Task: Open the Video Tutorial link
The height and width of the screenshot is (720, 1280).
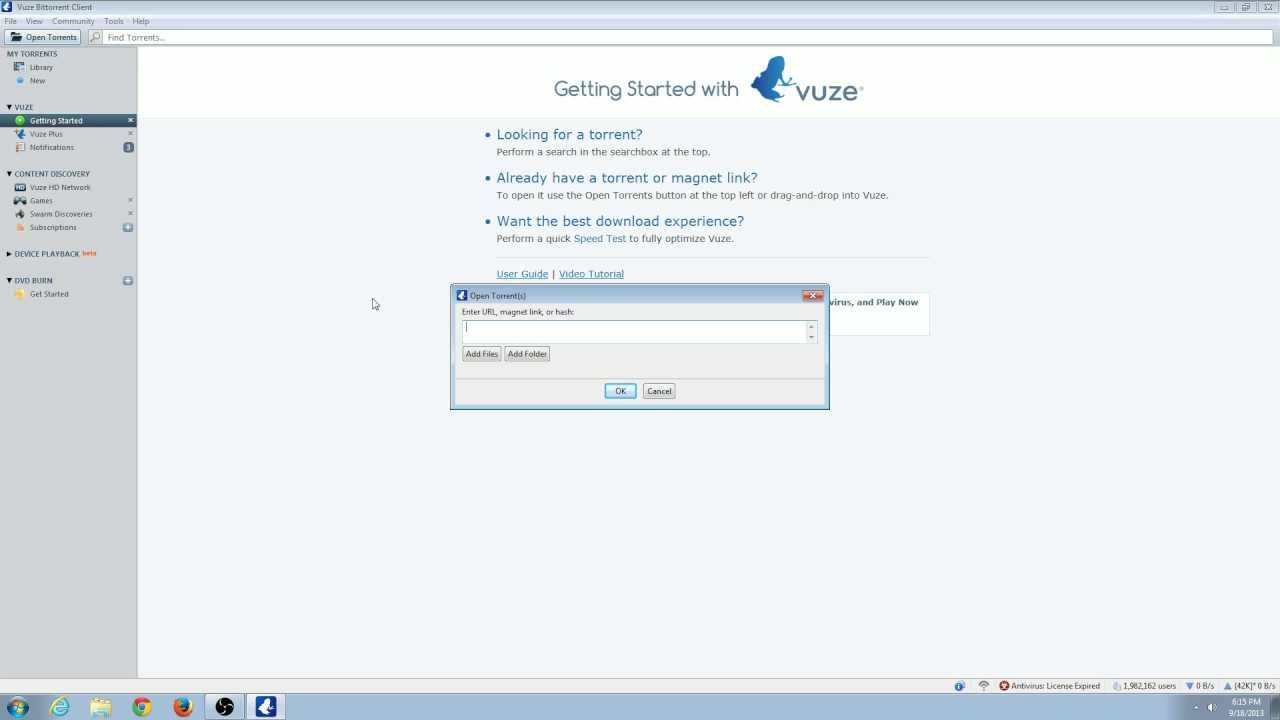Action: pos(591,273)
